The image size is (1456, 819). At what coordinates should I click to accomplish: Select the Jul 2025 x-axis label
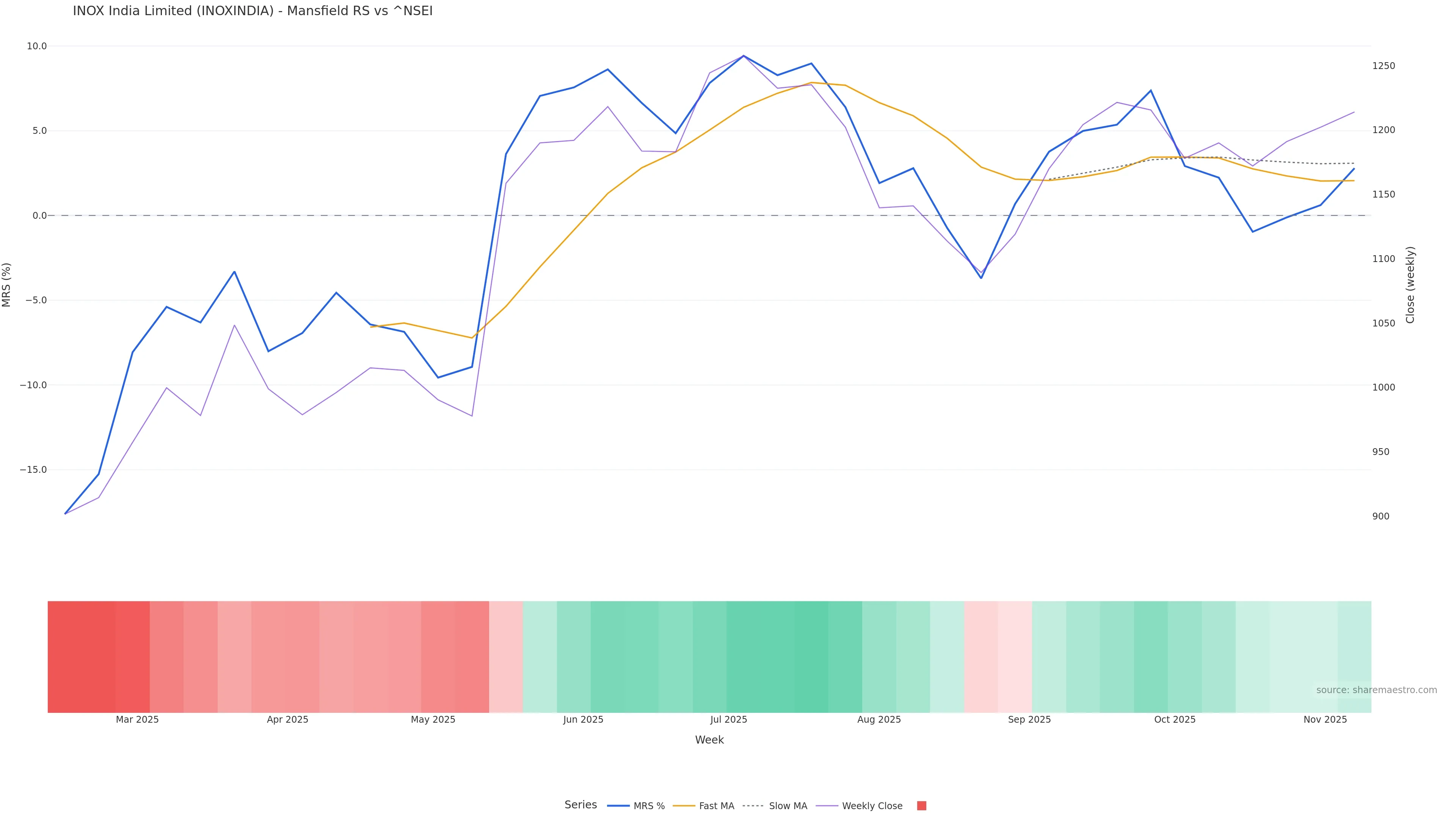coord(728,720)
